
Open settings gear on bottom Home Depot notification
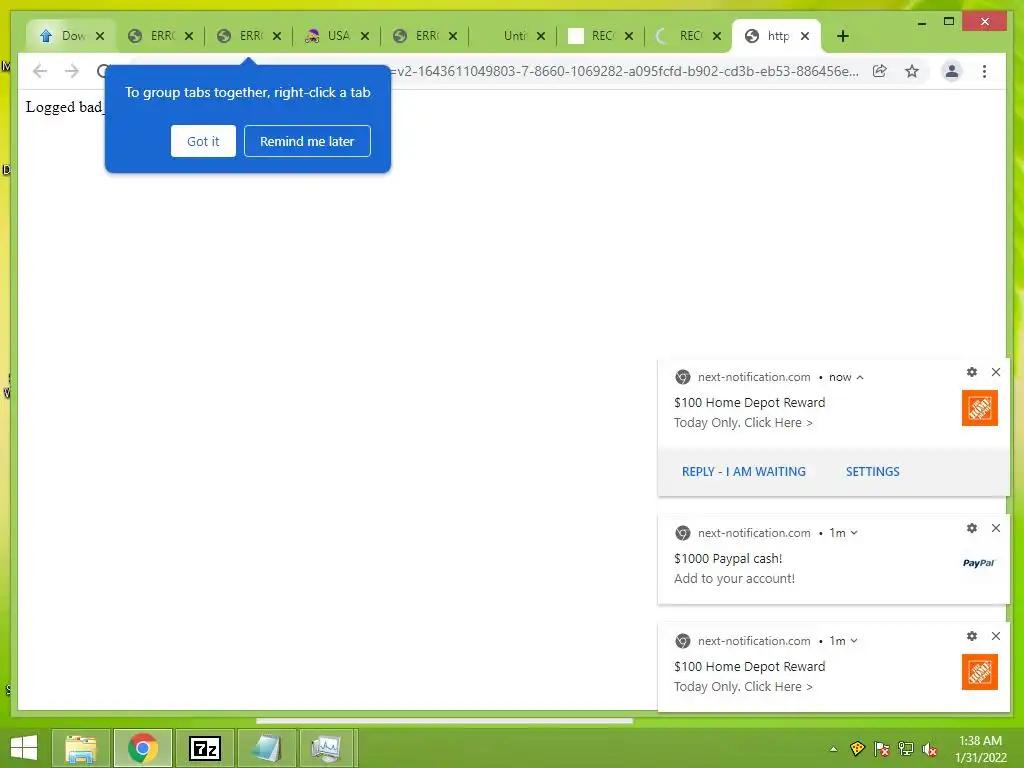(972, 636)
